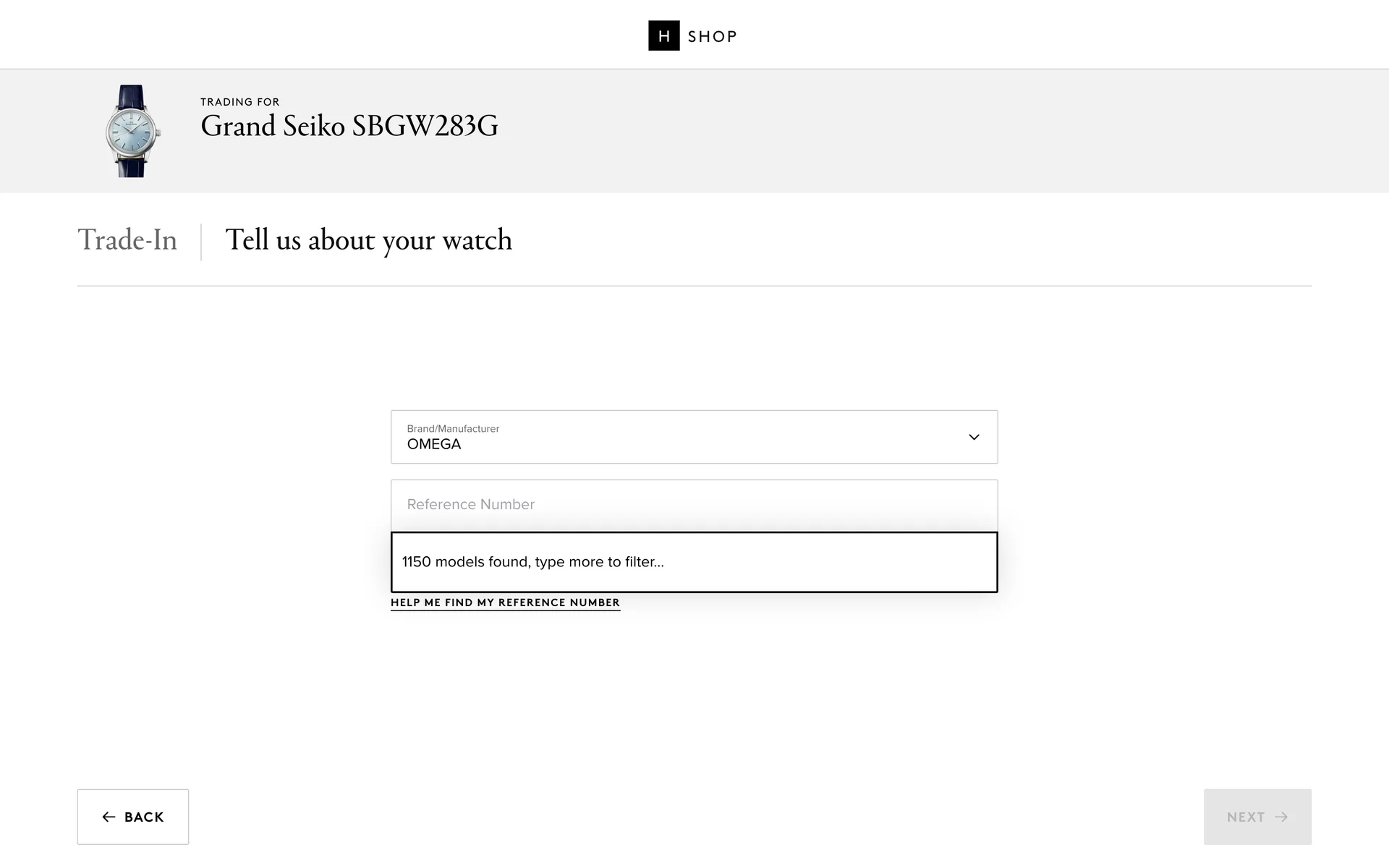Open 'Help me find my reference number' link
This screenshot has height=868, width=1389.
pyautogui.click(x=505, y=603)
